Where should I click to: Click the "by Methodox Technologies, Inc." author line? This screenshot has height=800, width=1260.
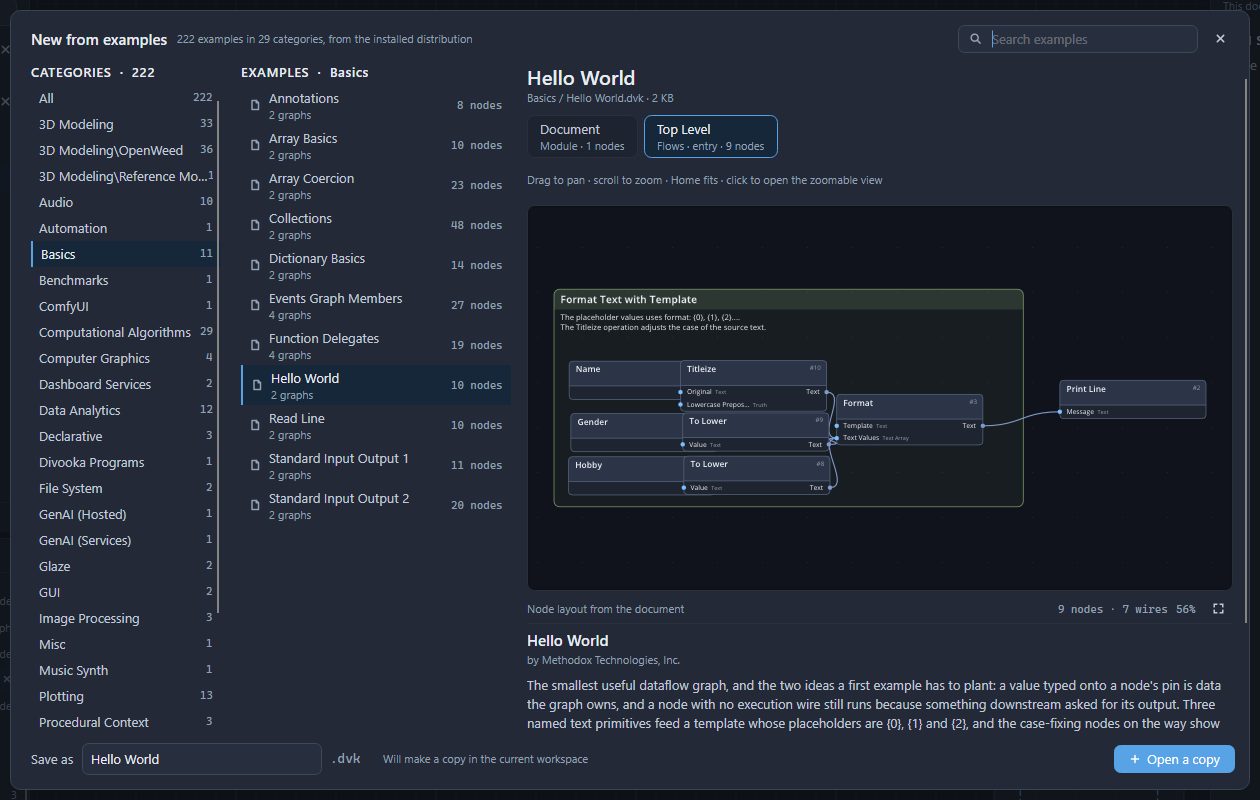pos(603,660)
